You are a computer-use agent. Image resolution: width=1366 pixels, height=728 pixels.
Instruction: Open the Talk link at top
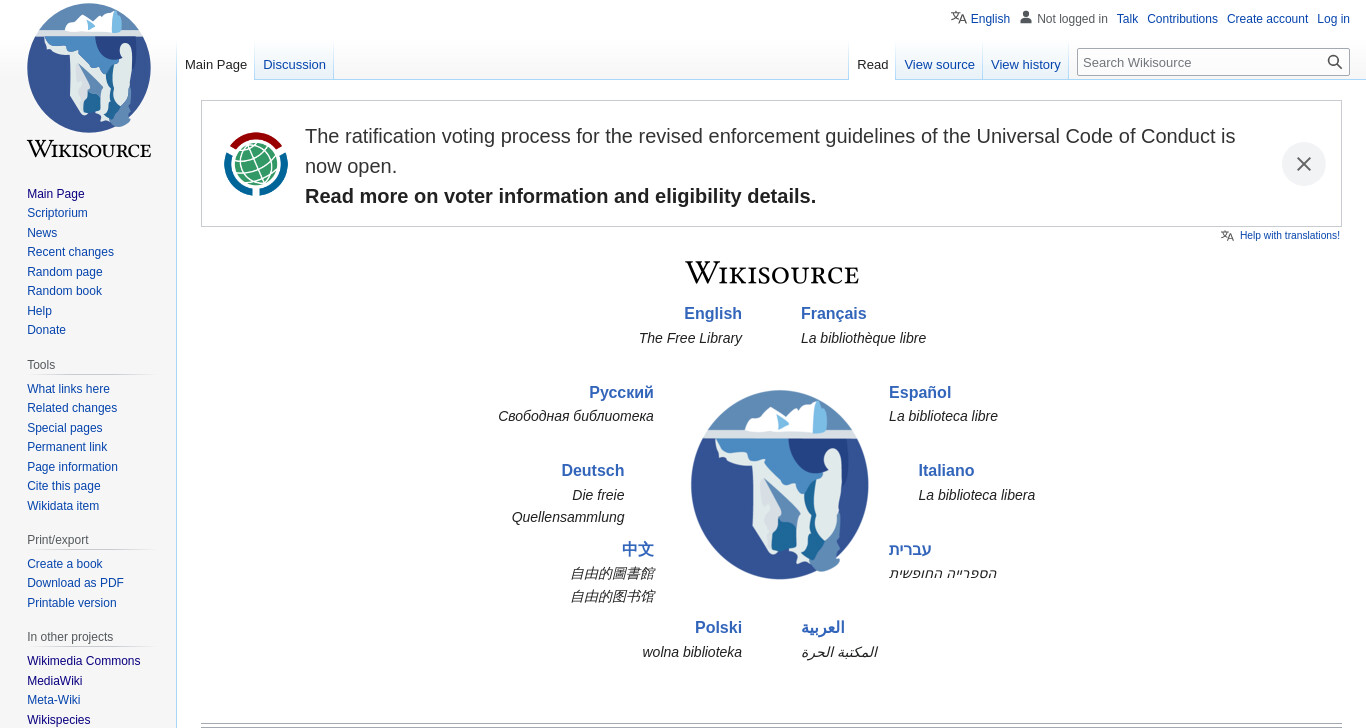click(x=1127, y=19)
